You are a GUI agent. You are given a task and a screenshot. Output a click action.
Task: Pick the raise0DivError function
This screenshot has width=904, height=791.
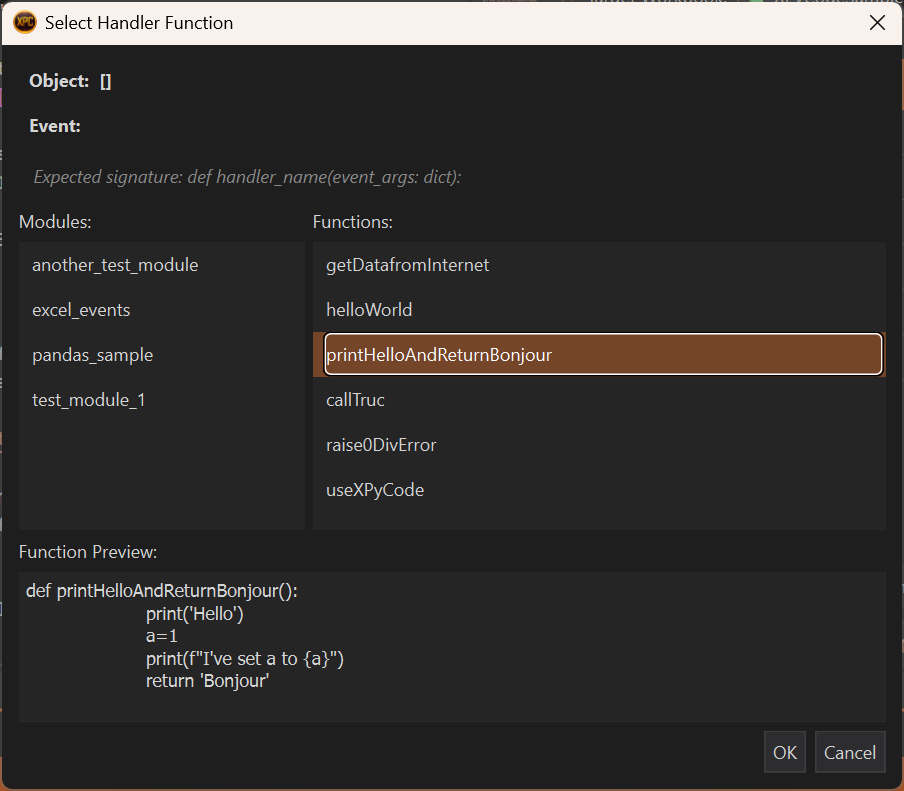coord(381,445)
